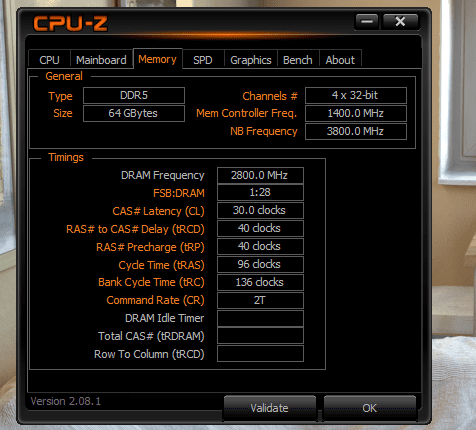The image size is (476, 430).
Task: Select the Memory tab
Action: (x=158, y=59)
